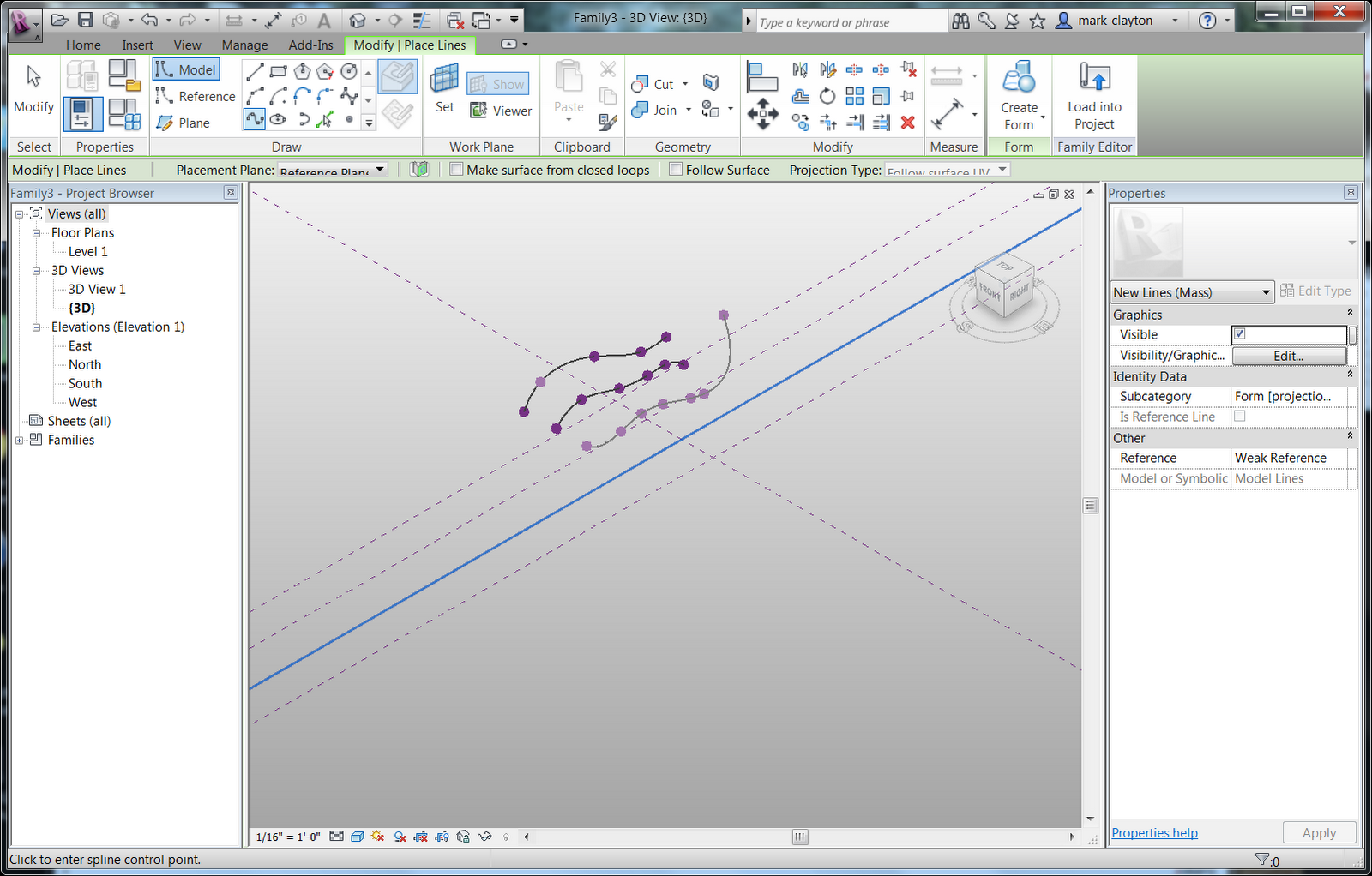
Task: Toggle the Visible checkbox under Graphics
Action: [x=1240, y=334]
